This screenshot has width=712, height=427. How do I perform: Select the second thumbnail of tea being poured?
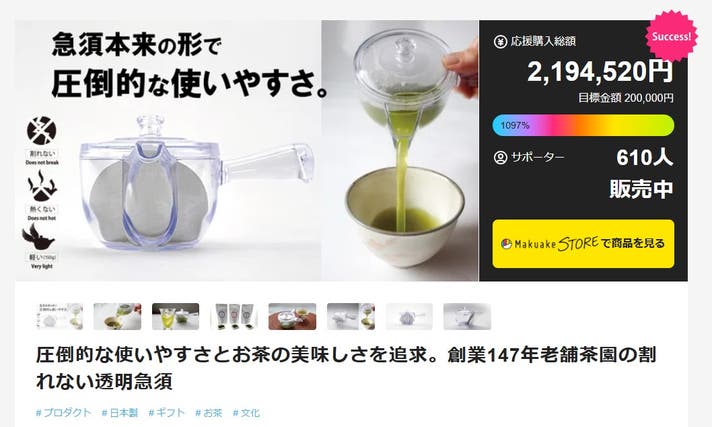click(118, 316)
